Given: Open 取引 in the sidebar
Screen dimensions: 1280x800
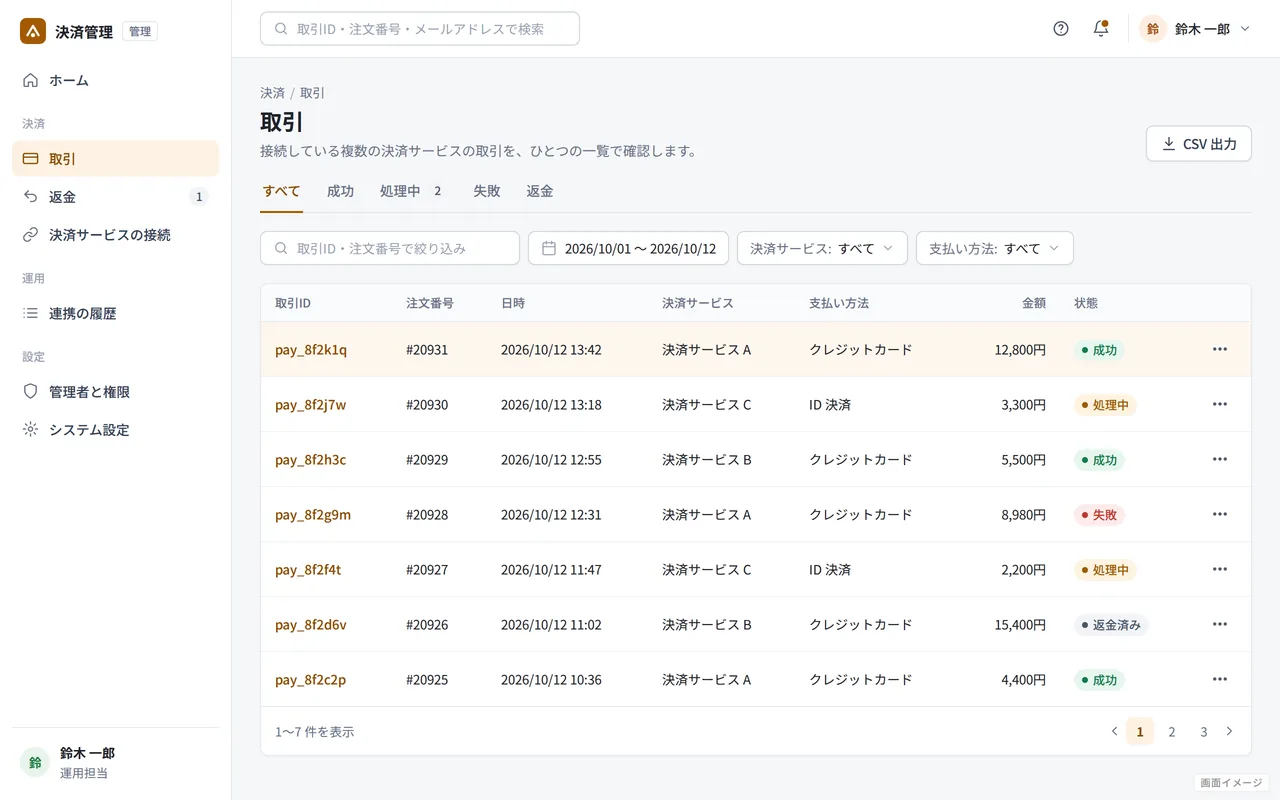Looking at the screenshot, I should 115,159.
